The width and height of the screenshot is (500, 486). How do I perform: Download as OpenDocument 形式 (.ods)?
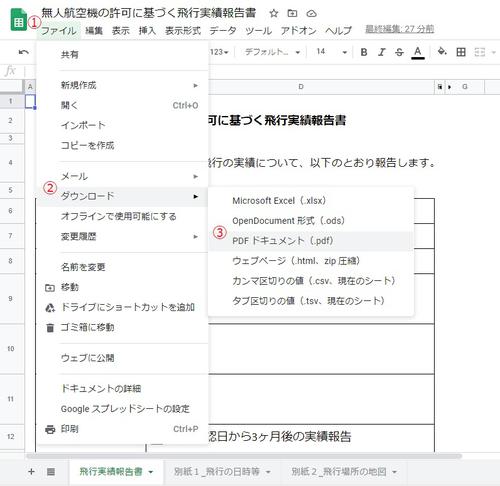click(x=311, y=221)
